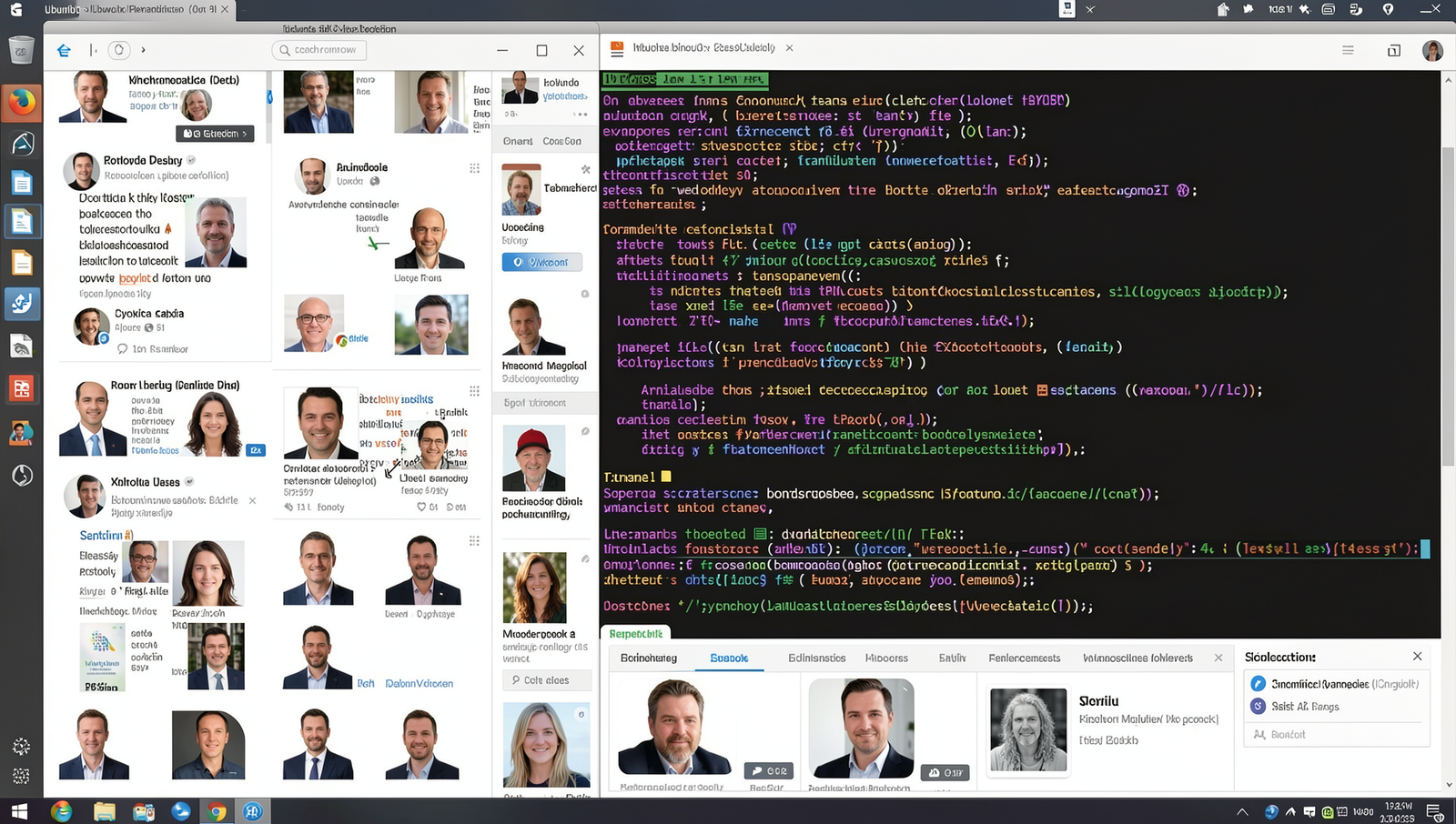Open the hamburger menu in the code editor header
The width and height of the screenshot is (1456, 824).
pyautogui.click(x=1348, y=50)
